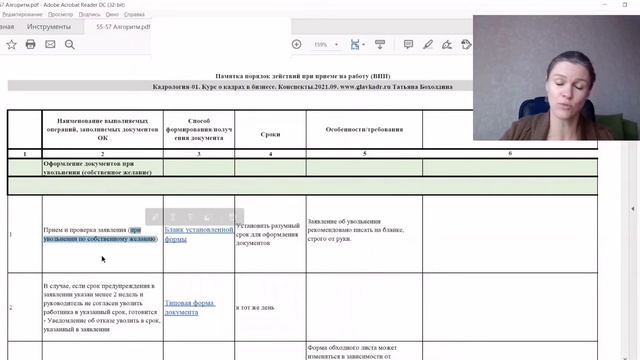Add the document to starred files

11,44
